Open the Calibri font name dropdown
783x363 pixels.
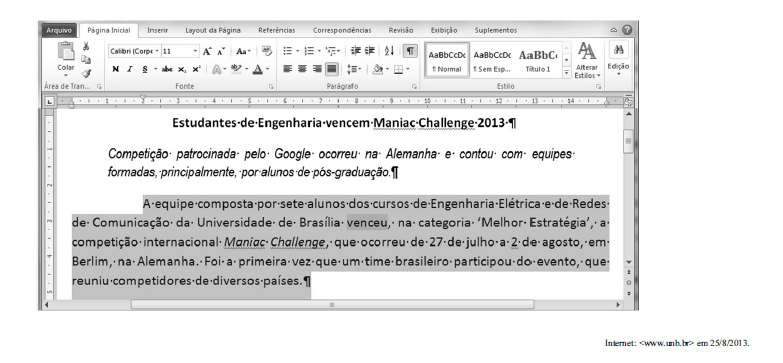[134, 51]
